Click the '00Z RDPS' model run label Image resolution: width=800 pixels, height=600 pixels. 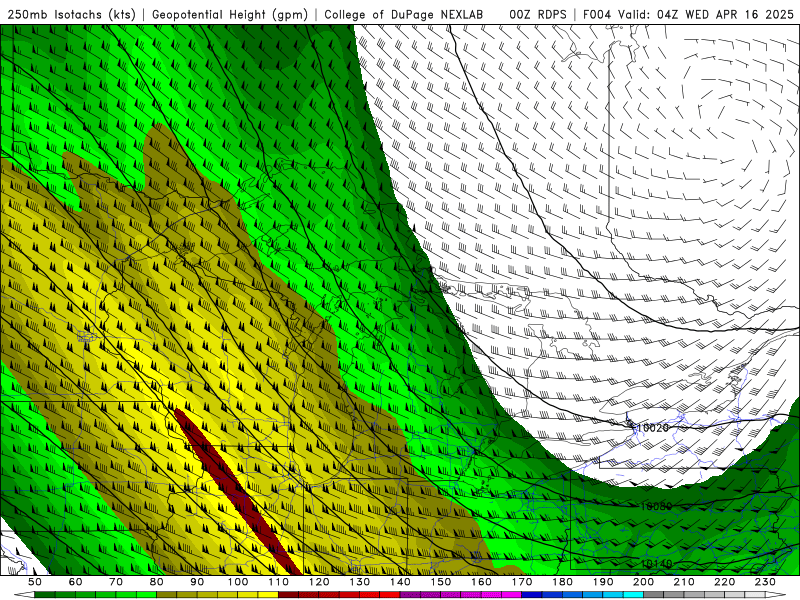[x=538, y=15]
